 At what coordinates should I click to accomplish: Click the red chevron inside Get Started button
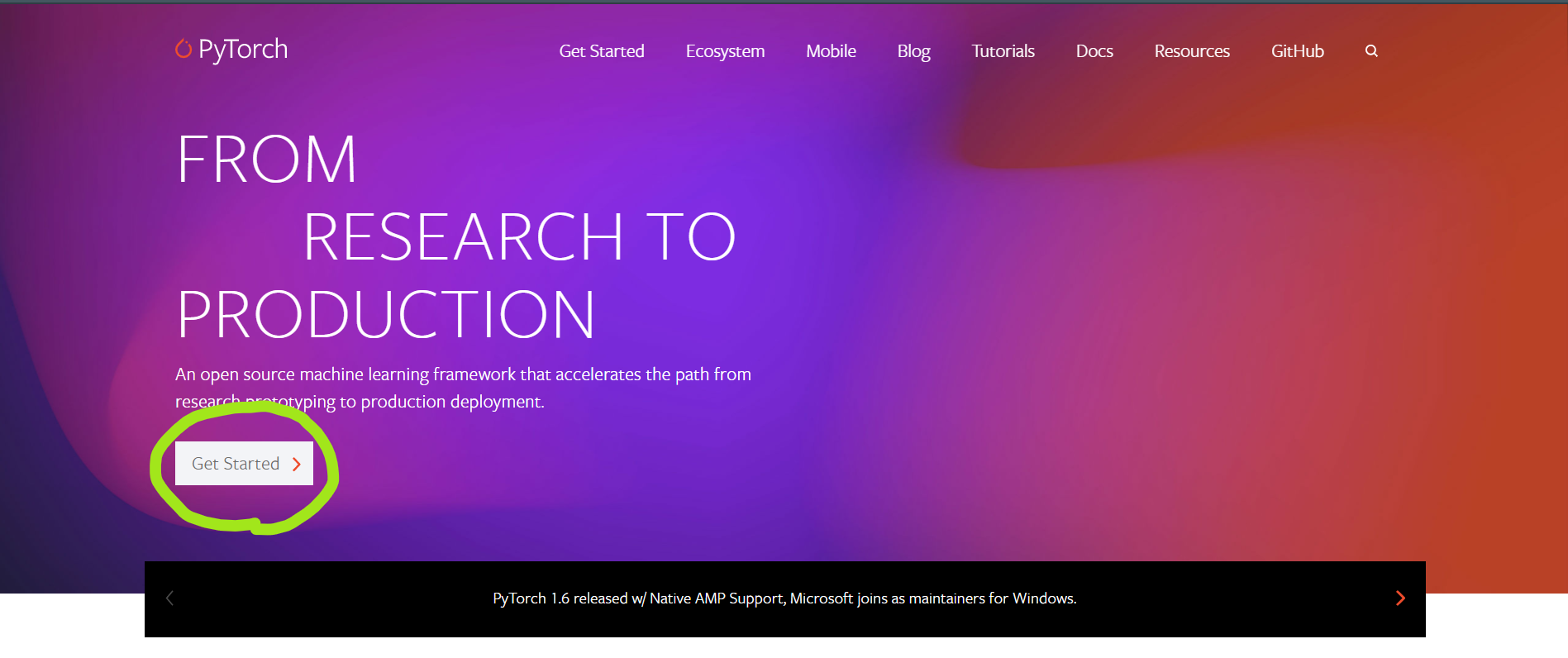[297, 465]
